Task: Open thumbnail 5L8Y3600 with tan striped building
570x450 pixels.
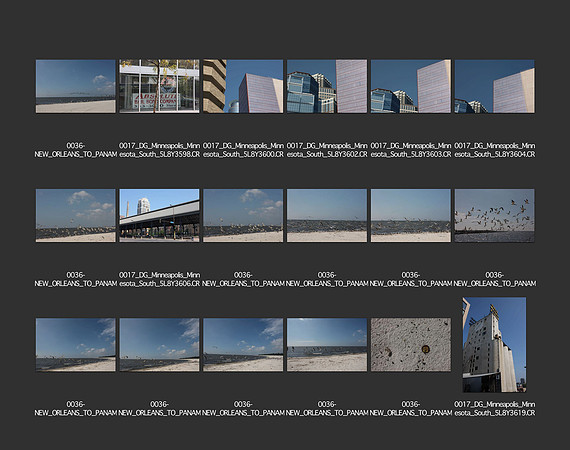Action: click(243, 86)
